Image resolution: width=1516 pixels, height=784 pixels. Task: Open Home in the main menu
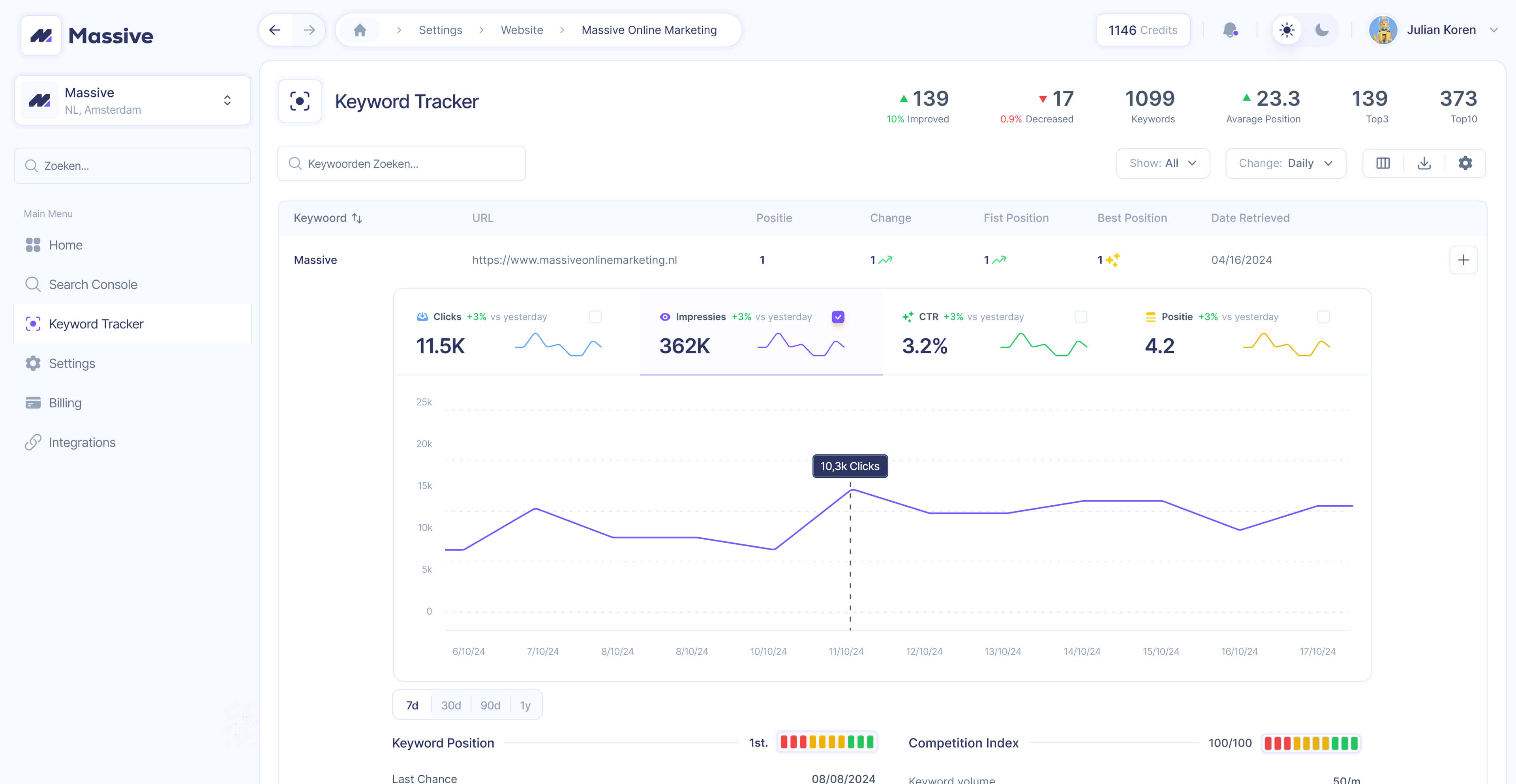(x=132, y=245)
